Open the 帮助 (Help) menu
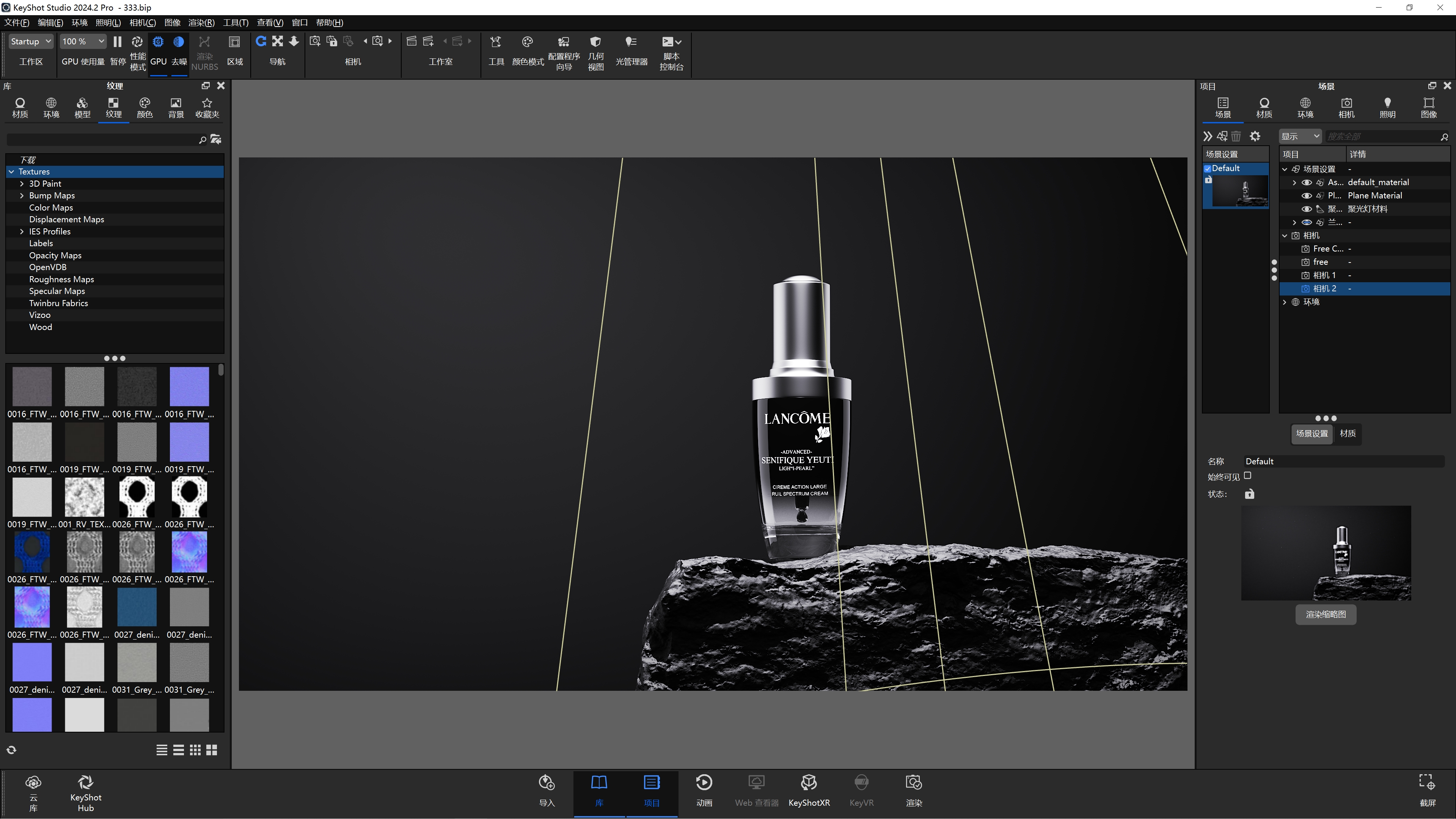This screenshot has height=819, width=1456. point(330,23)
